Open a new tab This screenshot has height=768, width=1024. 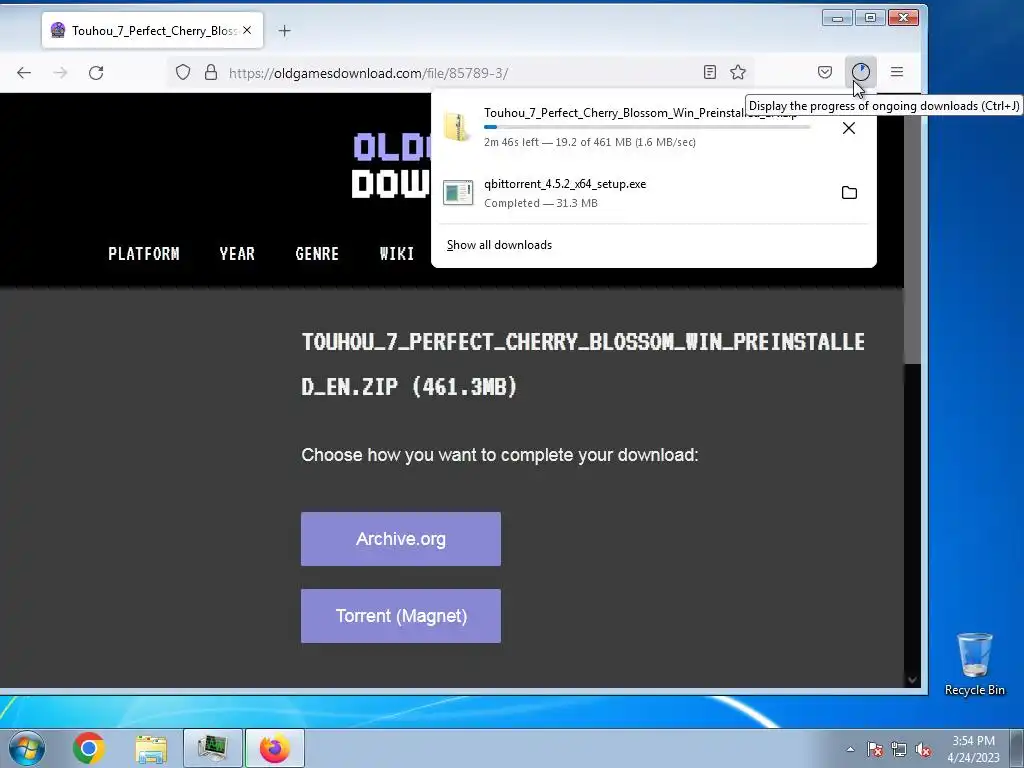click(284, 31)
